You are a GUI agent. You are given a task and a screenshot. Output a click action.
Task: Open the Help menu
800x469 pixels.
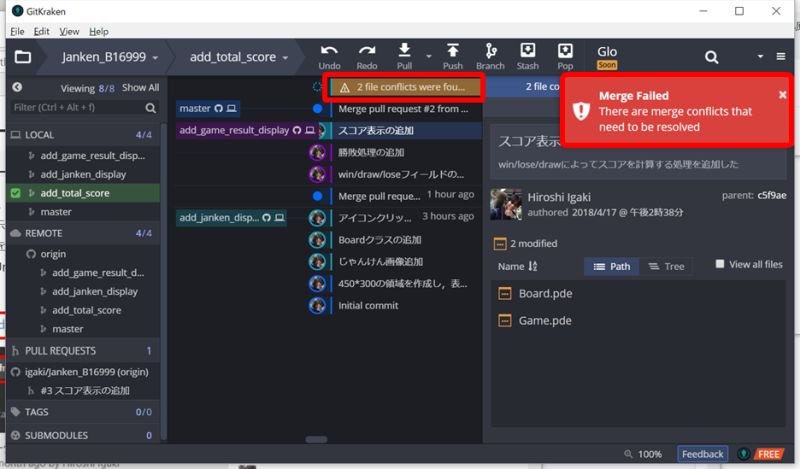coord(99,32)
